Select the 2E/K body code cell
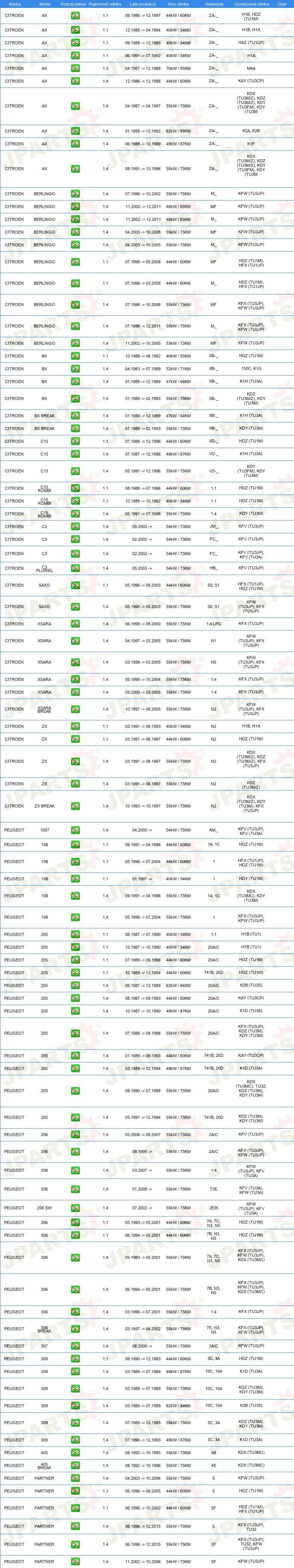This screenshot has height=1568, width=294. coord(214,1208)
